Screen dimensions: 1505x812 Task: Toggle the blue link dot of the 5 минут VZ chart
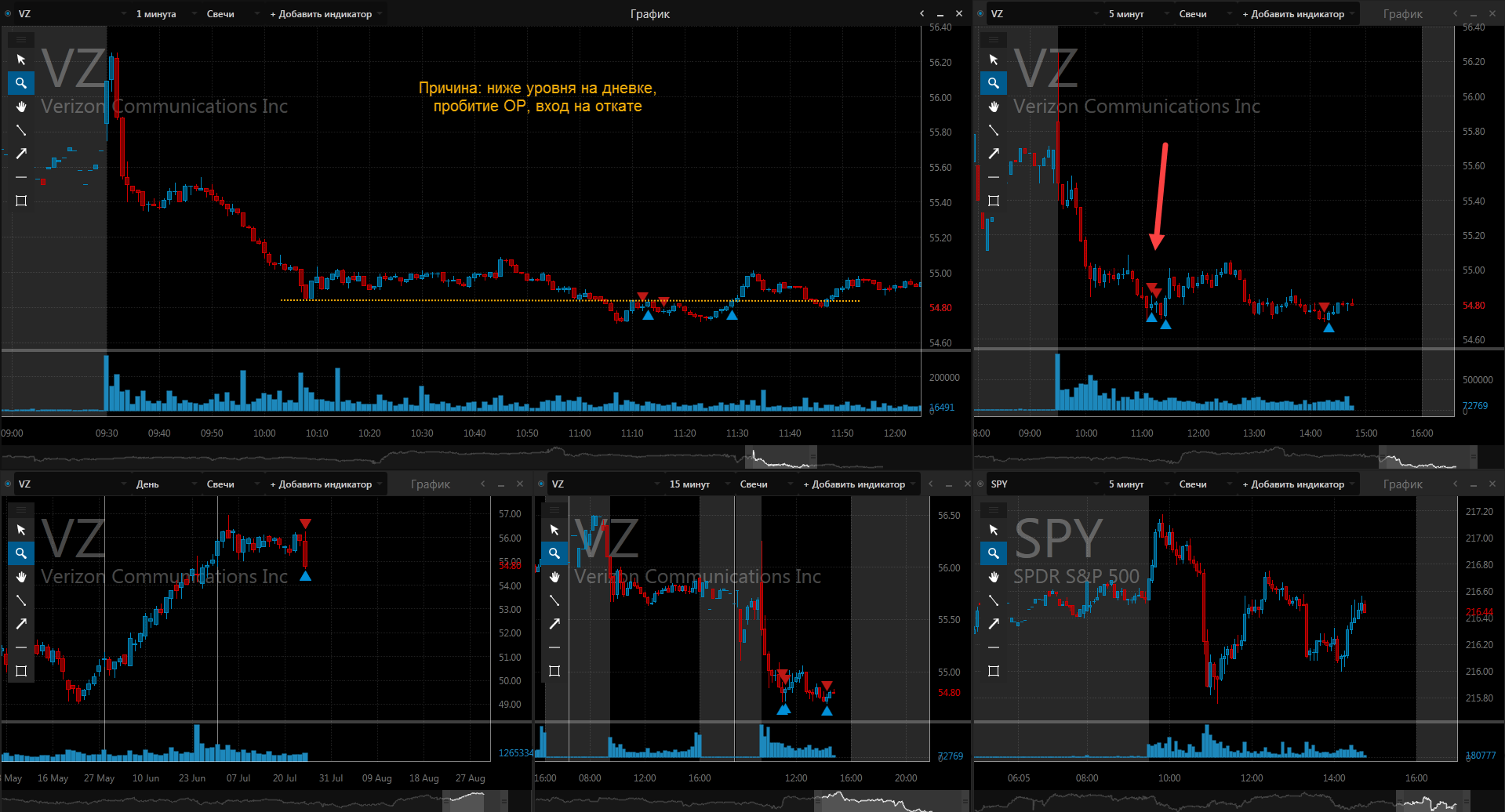(x=980, y=14)
